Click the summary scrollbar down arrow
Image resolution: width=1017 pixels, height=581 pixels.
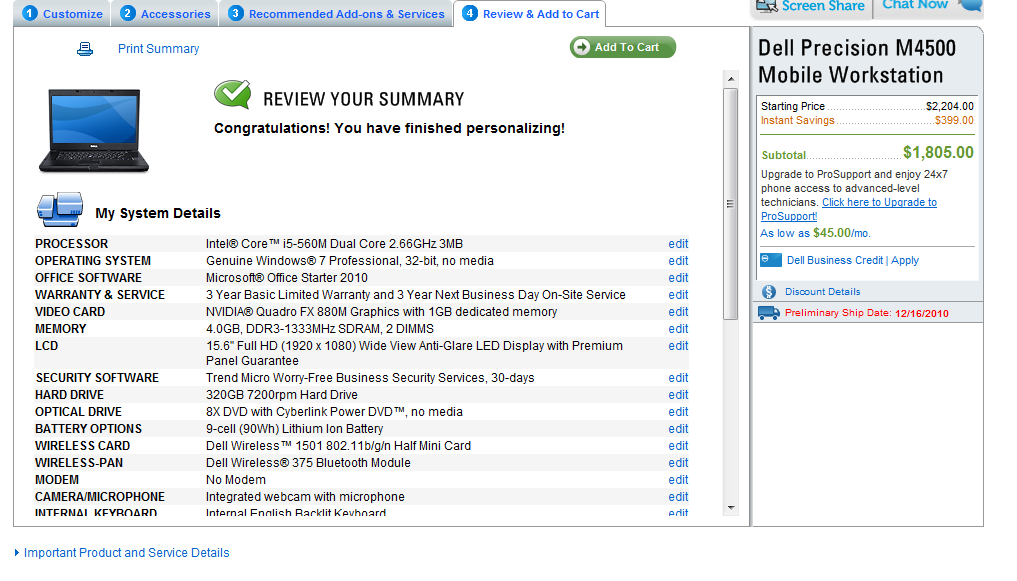point(731,508)
